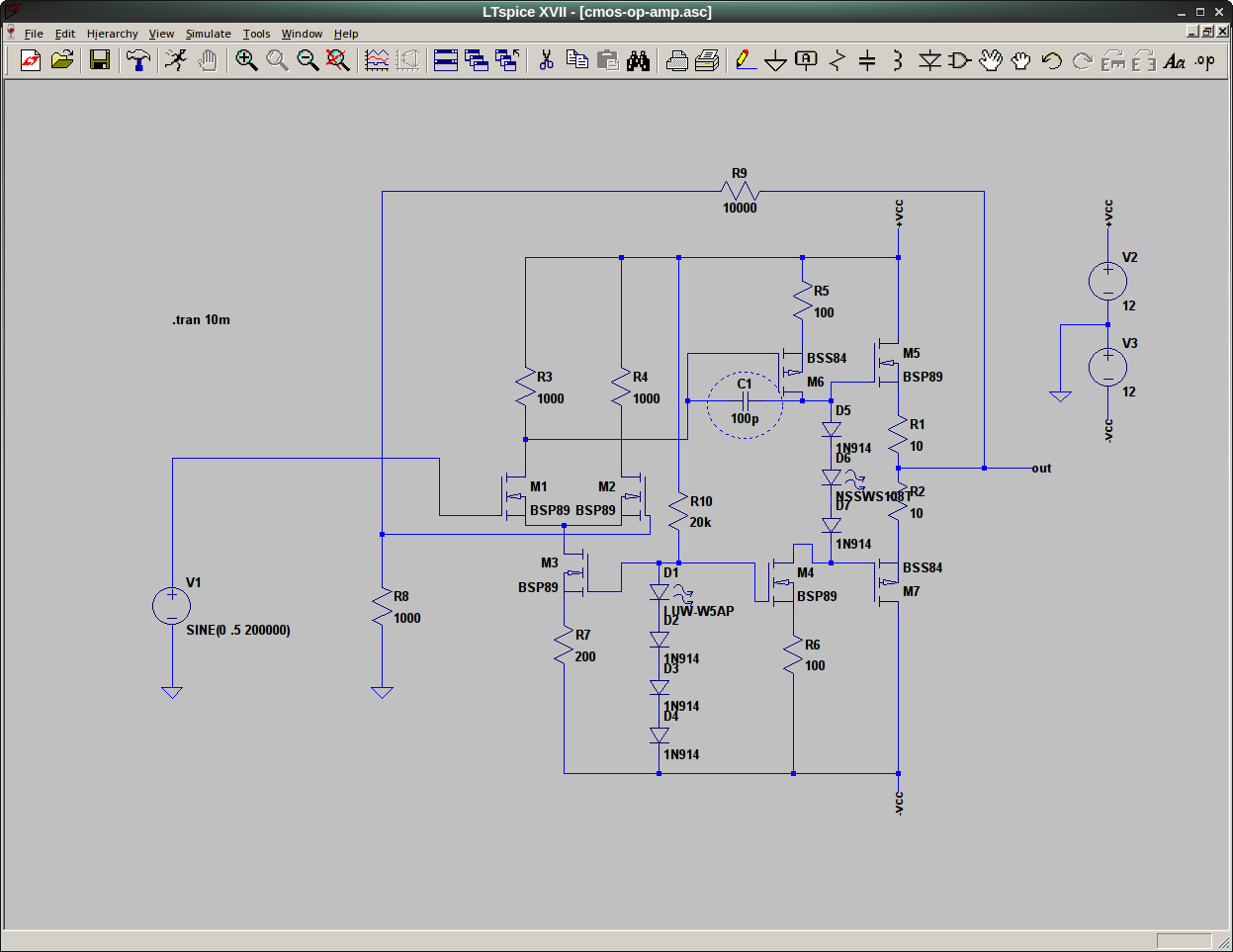Select the Label Net tool
The height and width of the screenshot is (952, 1233).
807,60
